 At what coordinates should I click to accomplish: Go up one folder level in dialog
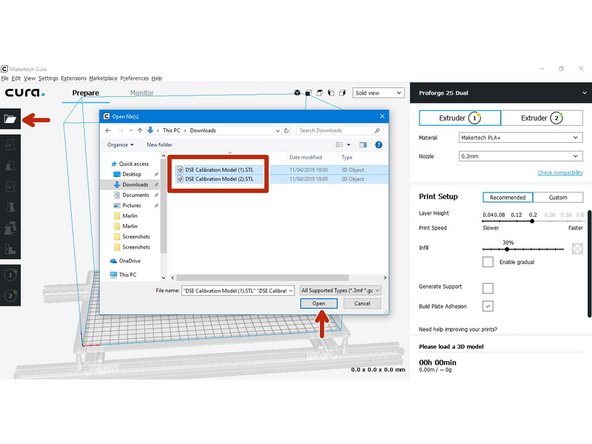140,130
